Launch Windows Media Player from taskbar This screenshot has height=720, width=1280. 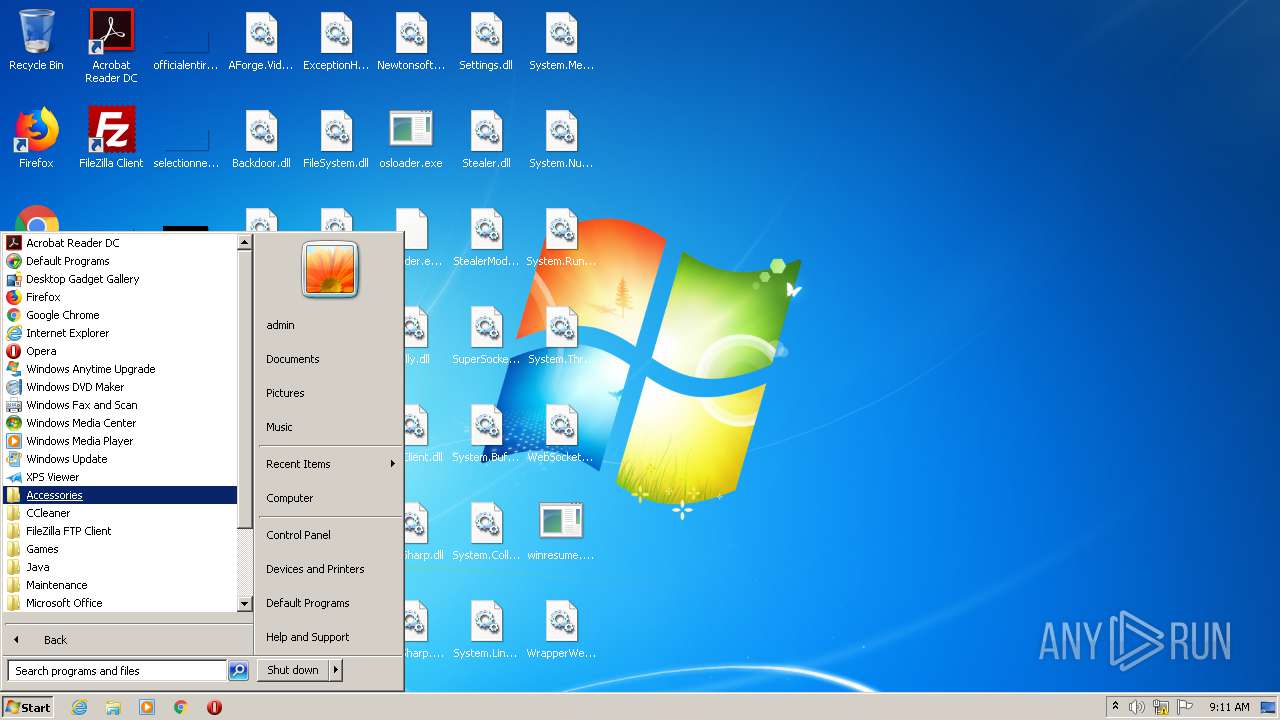[x=147, y=707]
